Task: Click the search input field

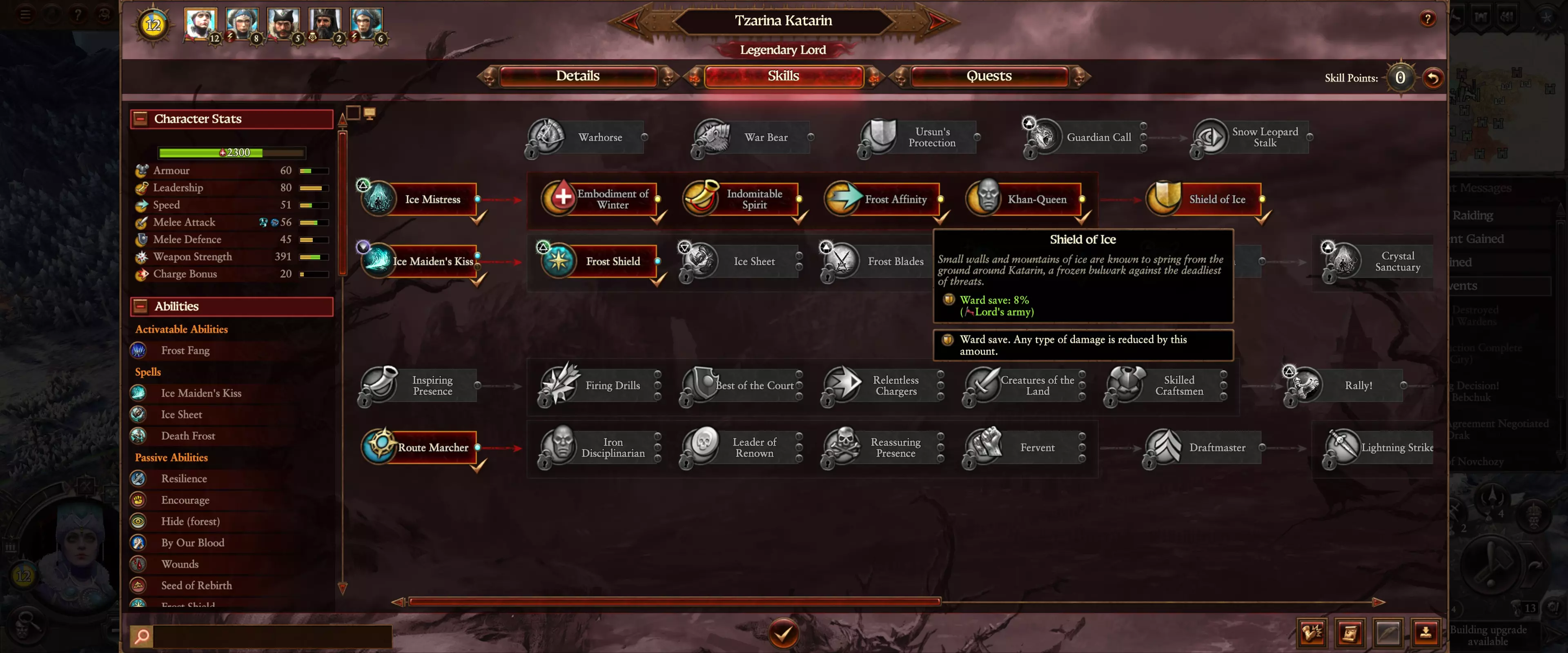Action: coord(272,637)
